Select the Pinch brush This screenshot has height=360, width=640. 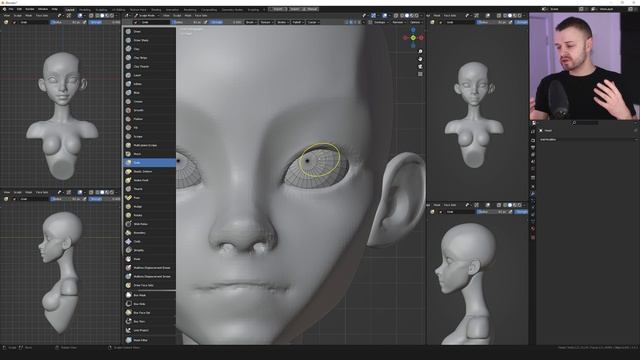149,154
